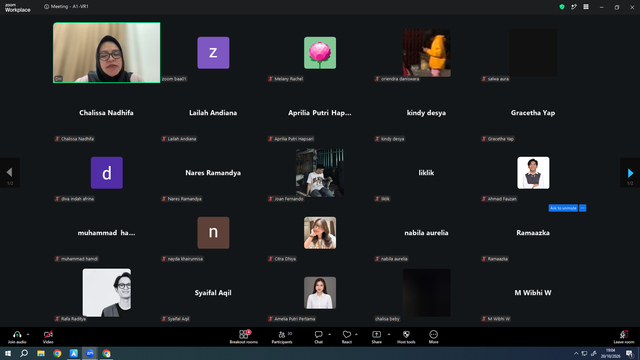Select diva indah afrina's purple d avatar
640x360 pixels.
[107, 173]
